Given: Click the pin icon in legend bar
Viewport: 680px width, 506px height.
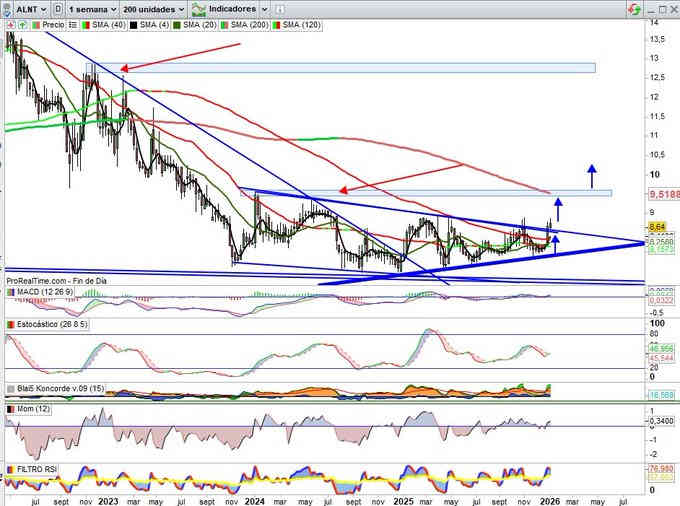Looking at the screenshot, I should point(8,23).
